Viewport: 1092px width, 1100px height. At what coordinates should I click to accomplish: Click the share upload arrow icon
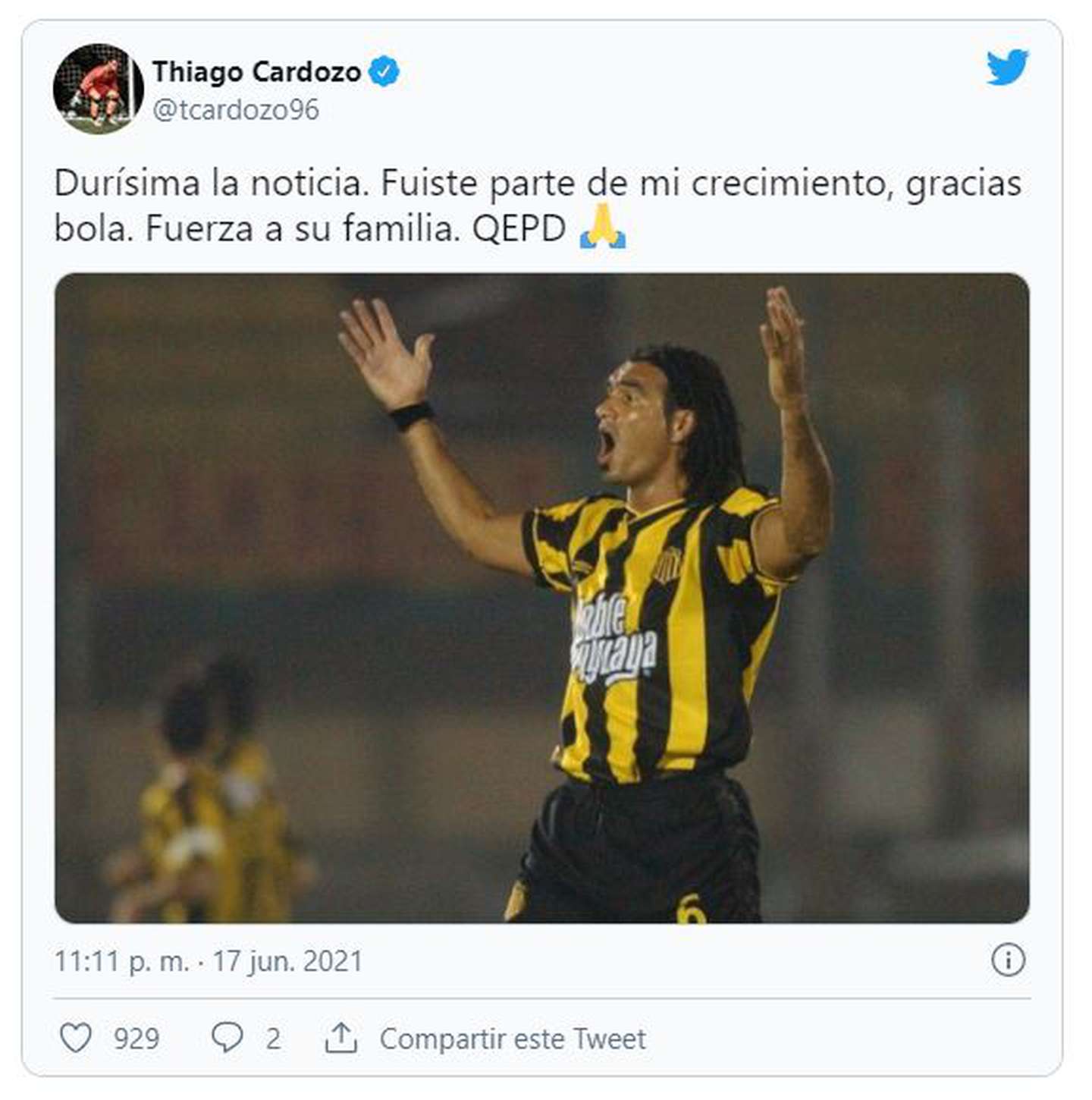(341, 1037)
